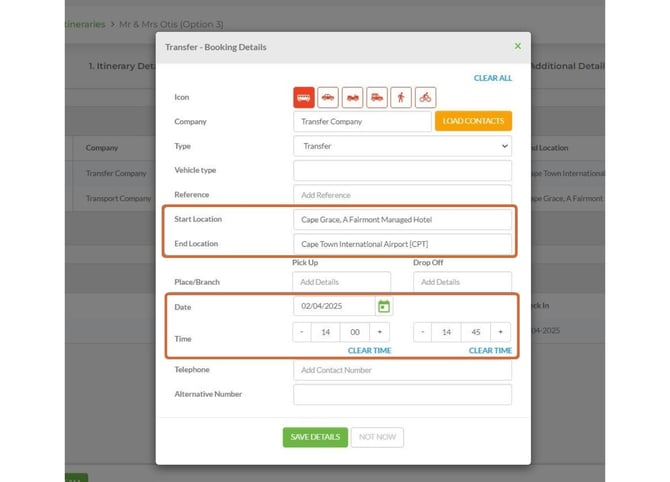Decrease drop off time with minus

pyautogui.click(x=423, y=332)
